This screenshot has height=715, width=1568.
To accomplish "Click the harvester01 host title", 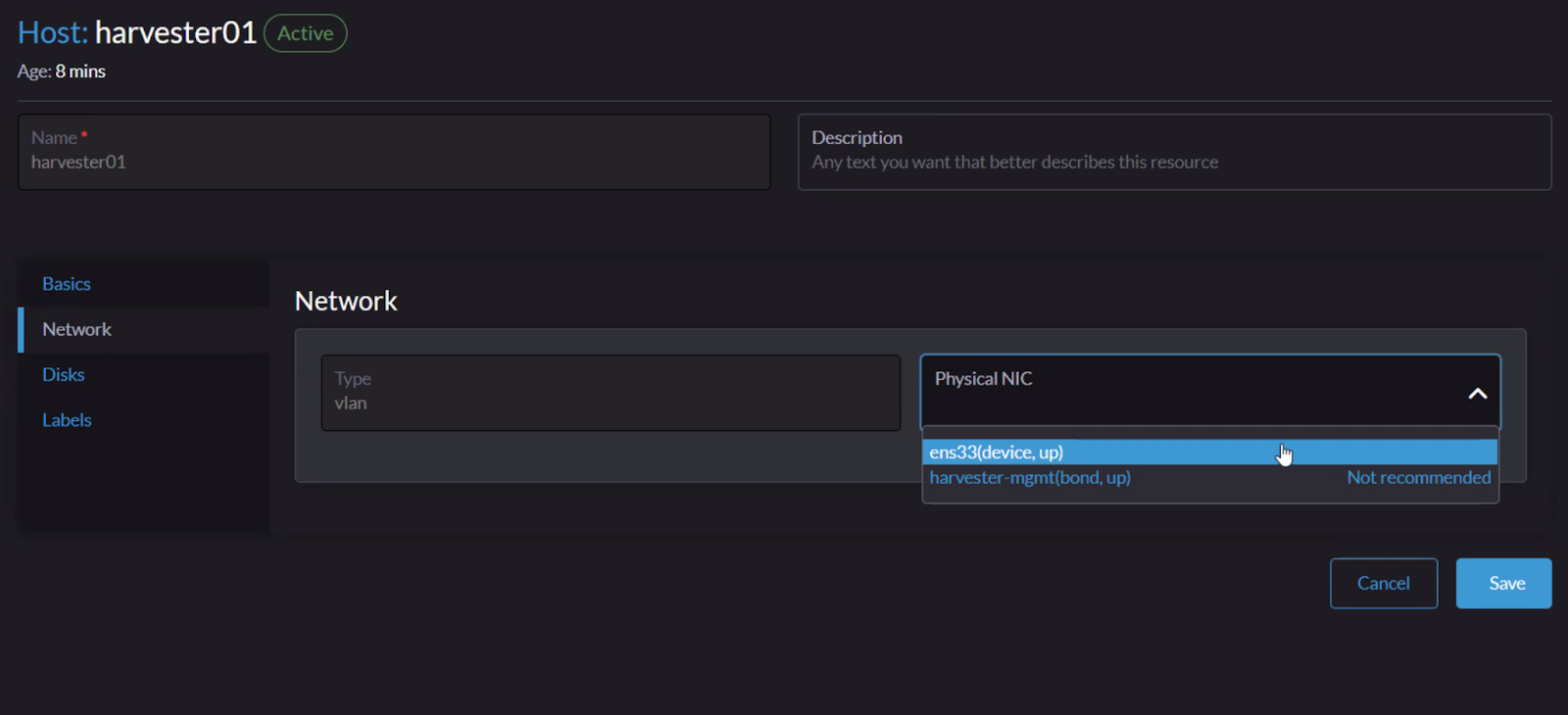I will (175, 32).
